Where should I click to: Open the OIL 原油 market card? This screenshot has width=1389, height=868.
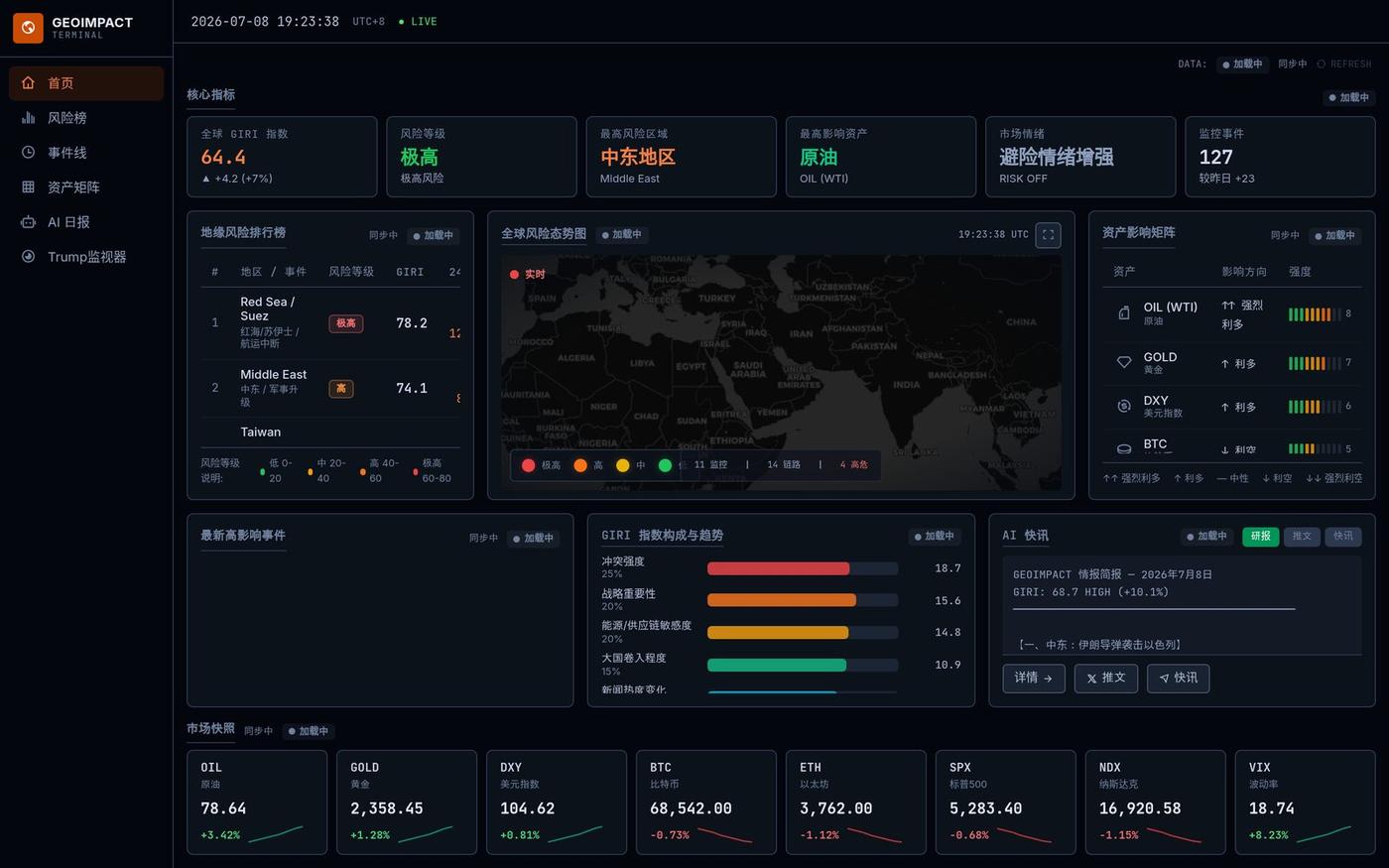(257, 803)
